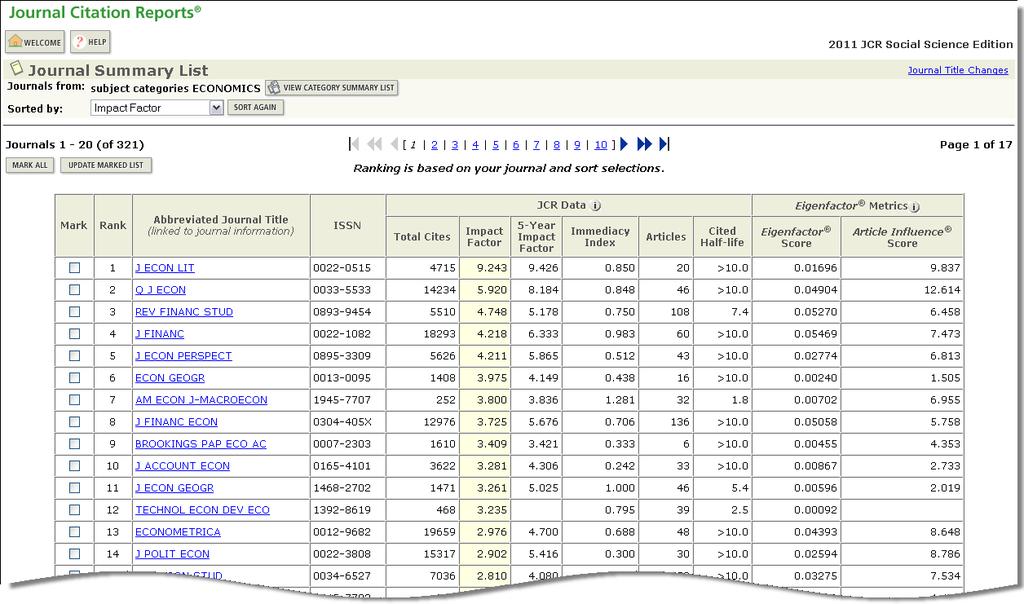Image resolution: width=1024 pixels, height=604 pixels.
Task: Open J ECON GEOGR journal link
Action: (174, 488)
